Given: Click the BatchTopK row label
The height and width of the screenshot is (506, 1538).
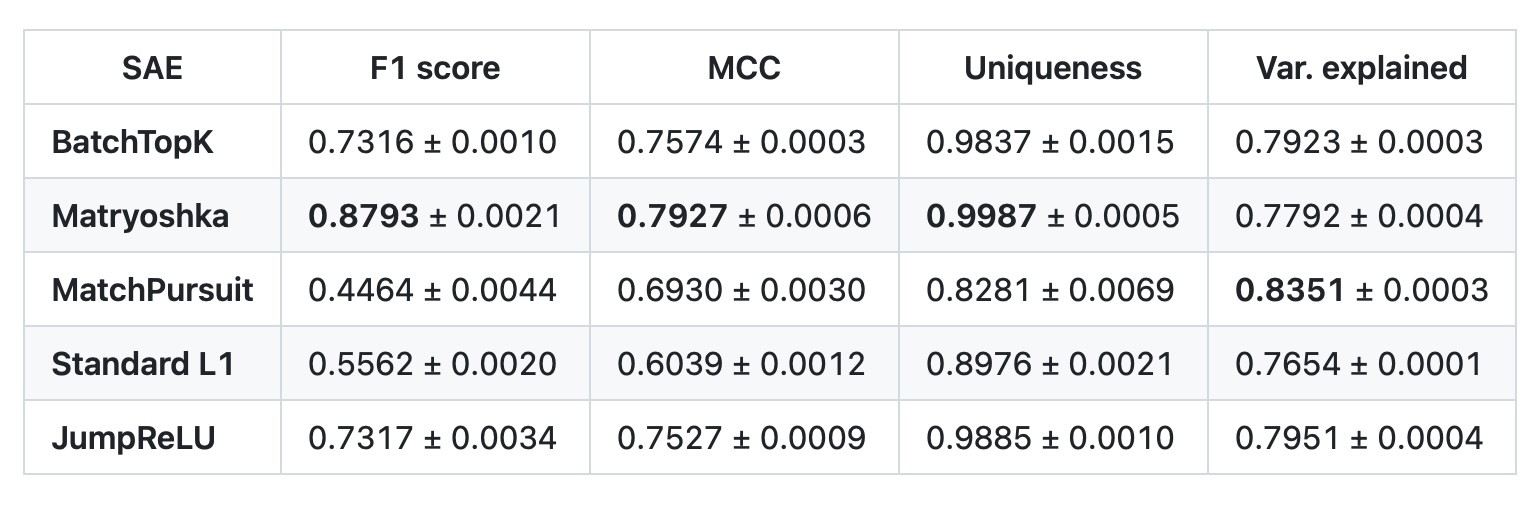Looking at the screenshot, I should [x=133, y=141].
